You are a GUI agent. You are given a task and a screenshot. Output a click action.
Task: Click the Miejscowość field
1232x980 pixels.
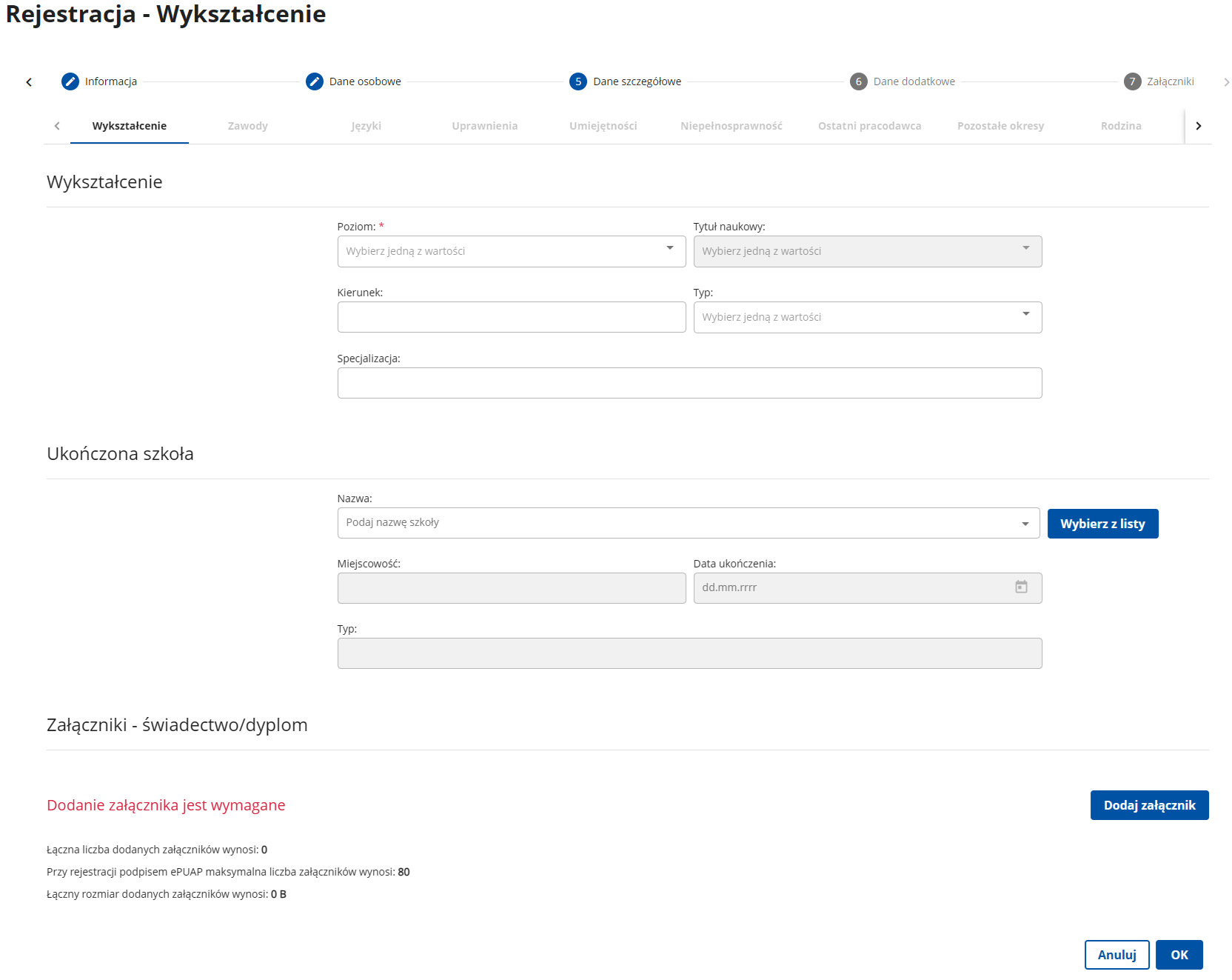pyautogui.click(x=512, y=588)
